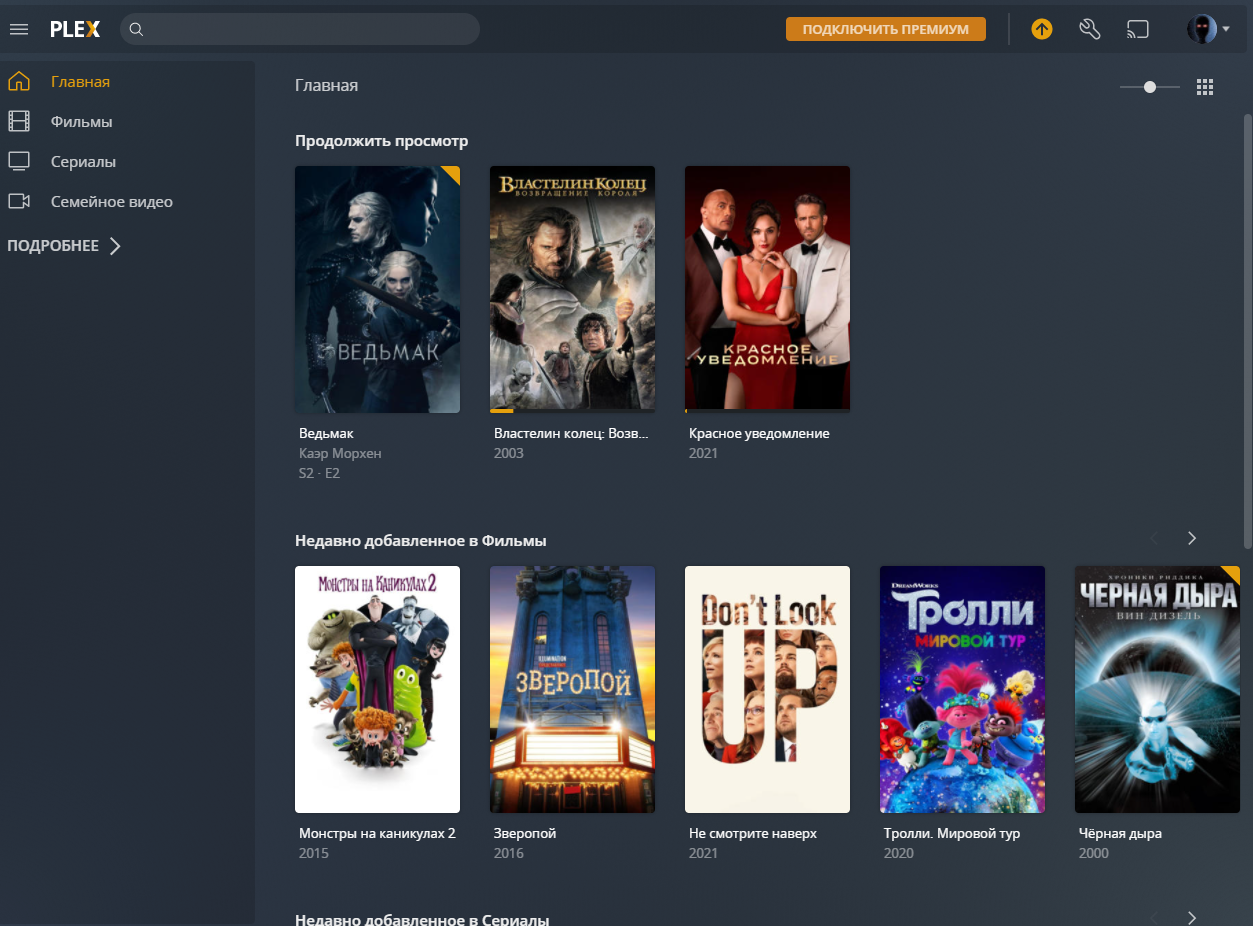The width and height of the screenshot is (1253, 926).
Task: Click ПОДКЛЮЧИТЬ ПРЕМИУМ button
Action: click(885, 29)
